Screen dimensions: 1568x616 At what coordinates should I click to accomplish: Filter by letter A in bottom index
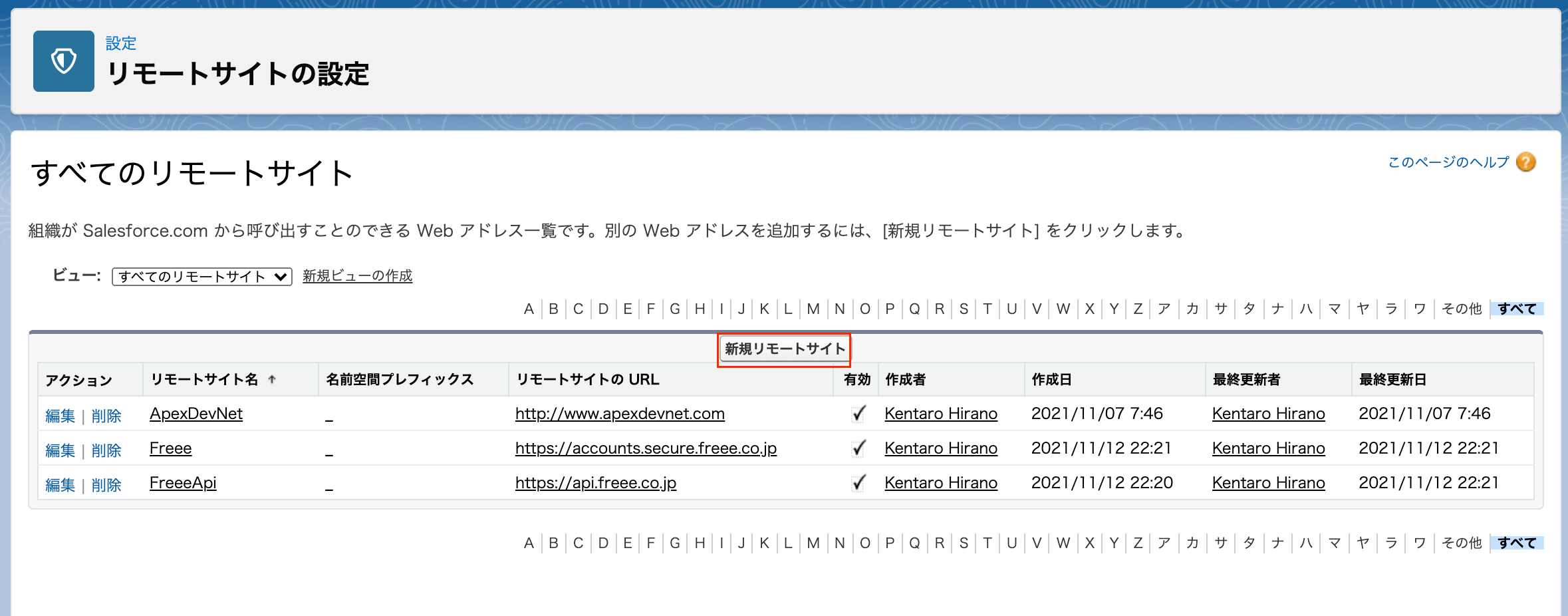coord(529,543)
